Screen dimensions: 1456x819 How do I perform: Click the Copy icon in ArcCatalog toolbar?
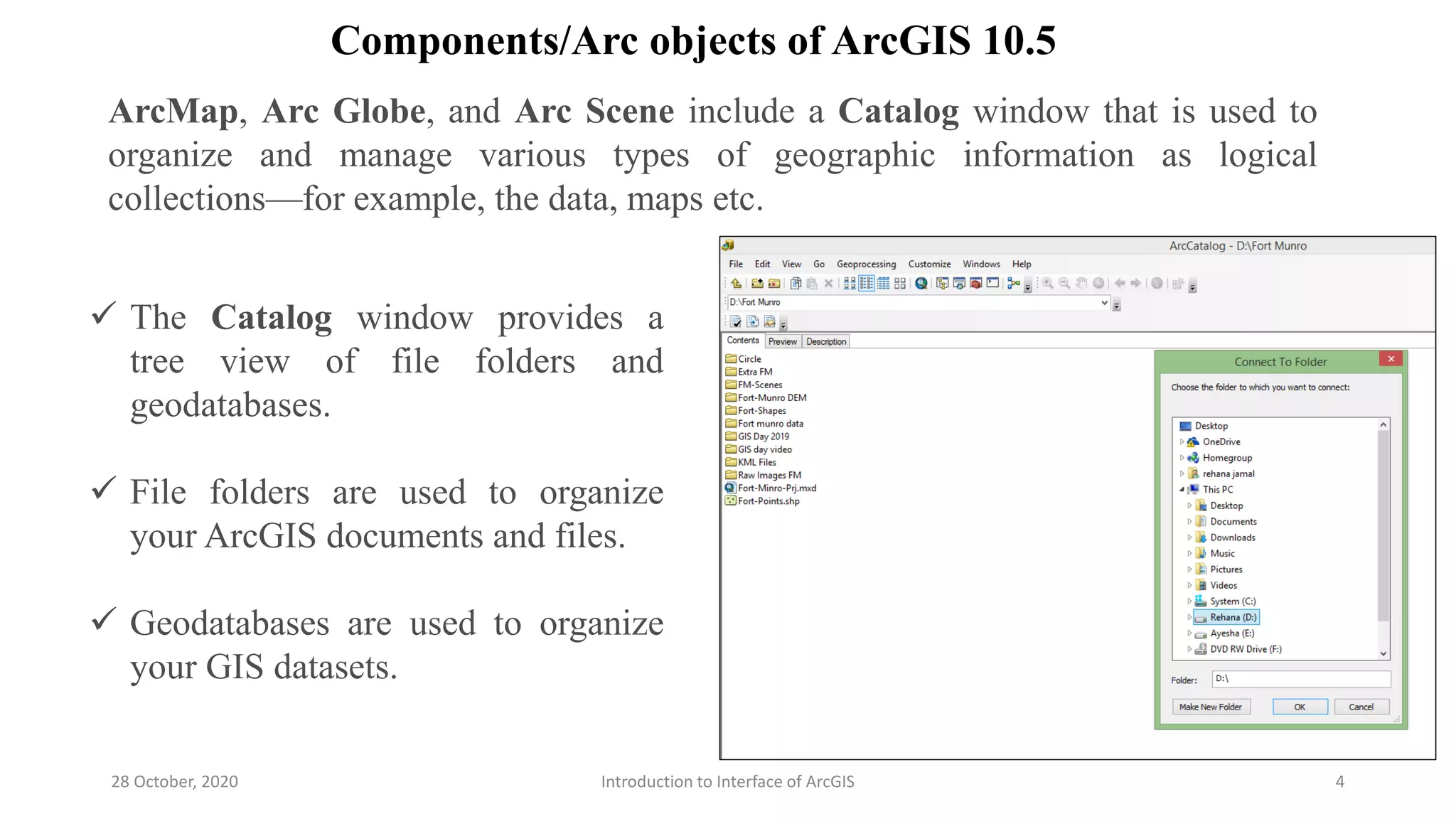point(796,284)
